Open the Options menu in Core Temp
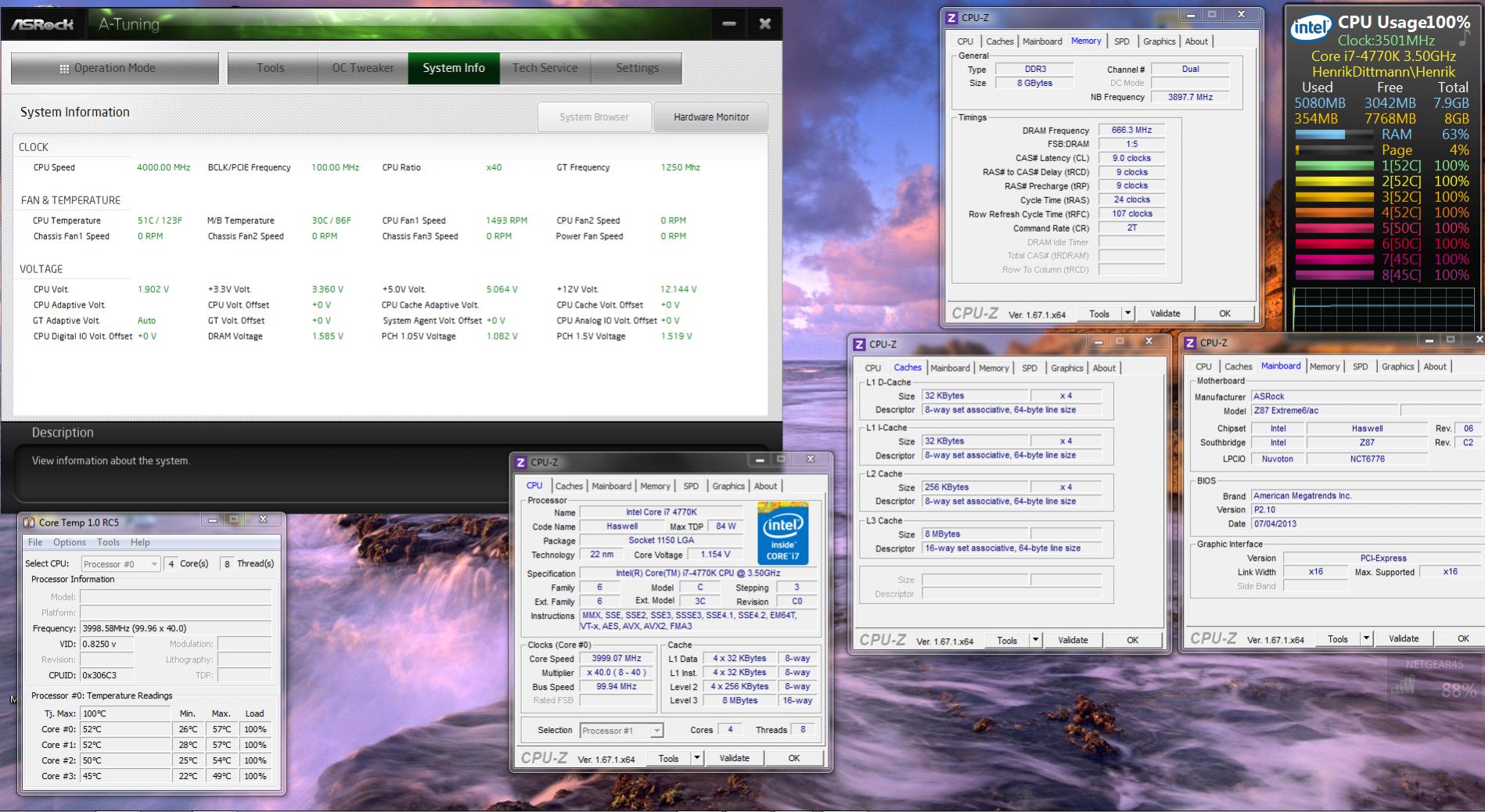 pos(70,542)
